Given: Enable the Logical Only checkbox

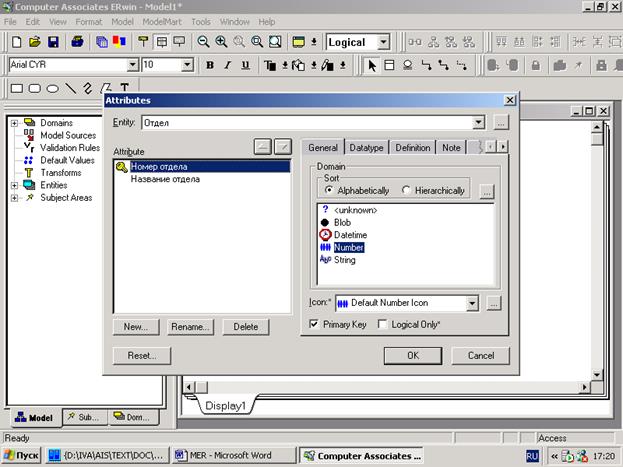Looking at the screenshot, I should [384, 324].
